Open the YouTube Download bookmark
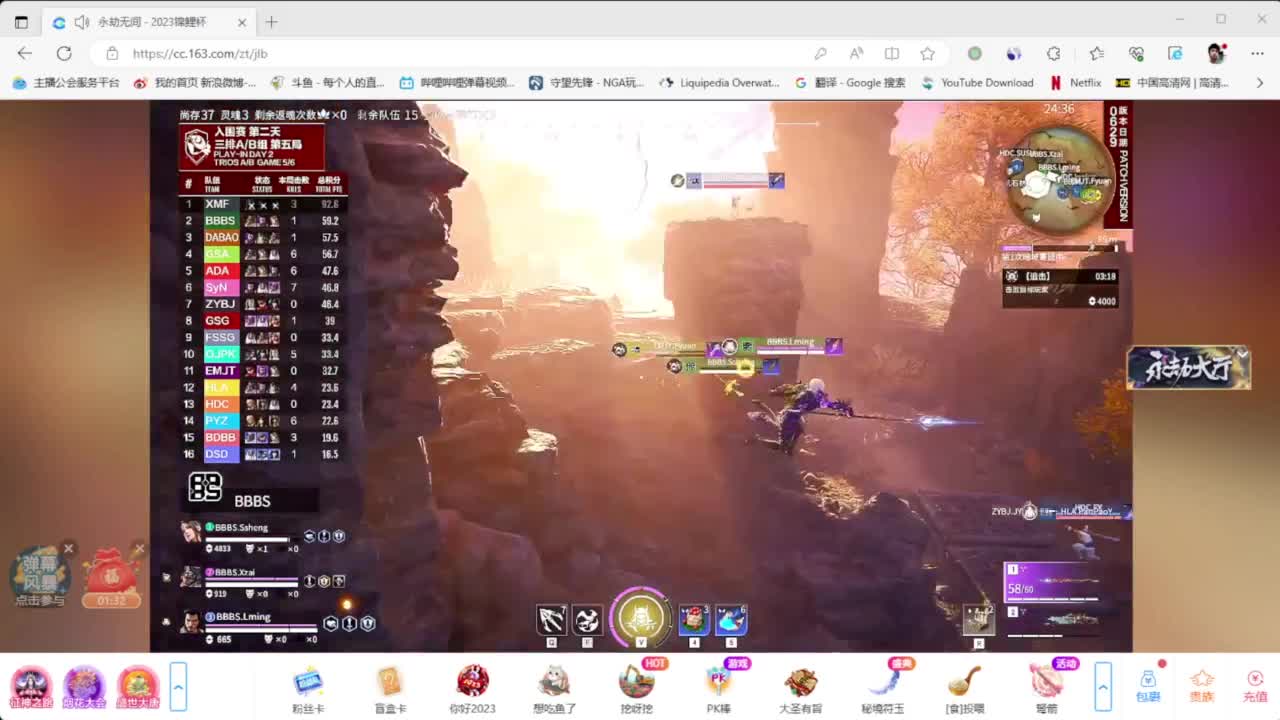 (977, 83)
